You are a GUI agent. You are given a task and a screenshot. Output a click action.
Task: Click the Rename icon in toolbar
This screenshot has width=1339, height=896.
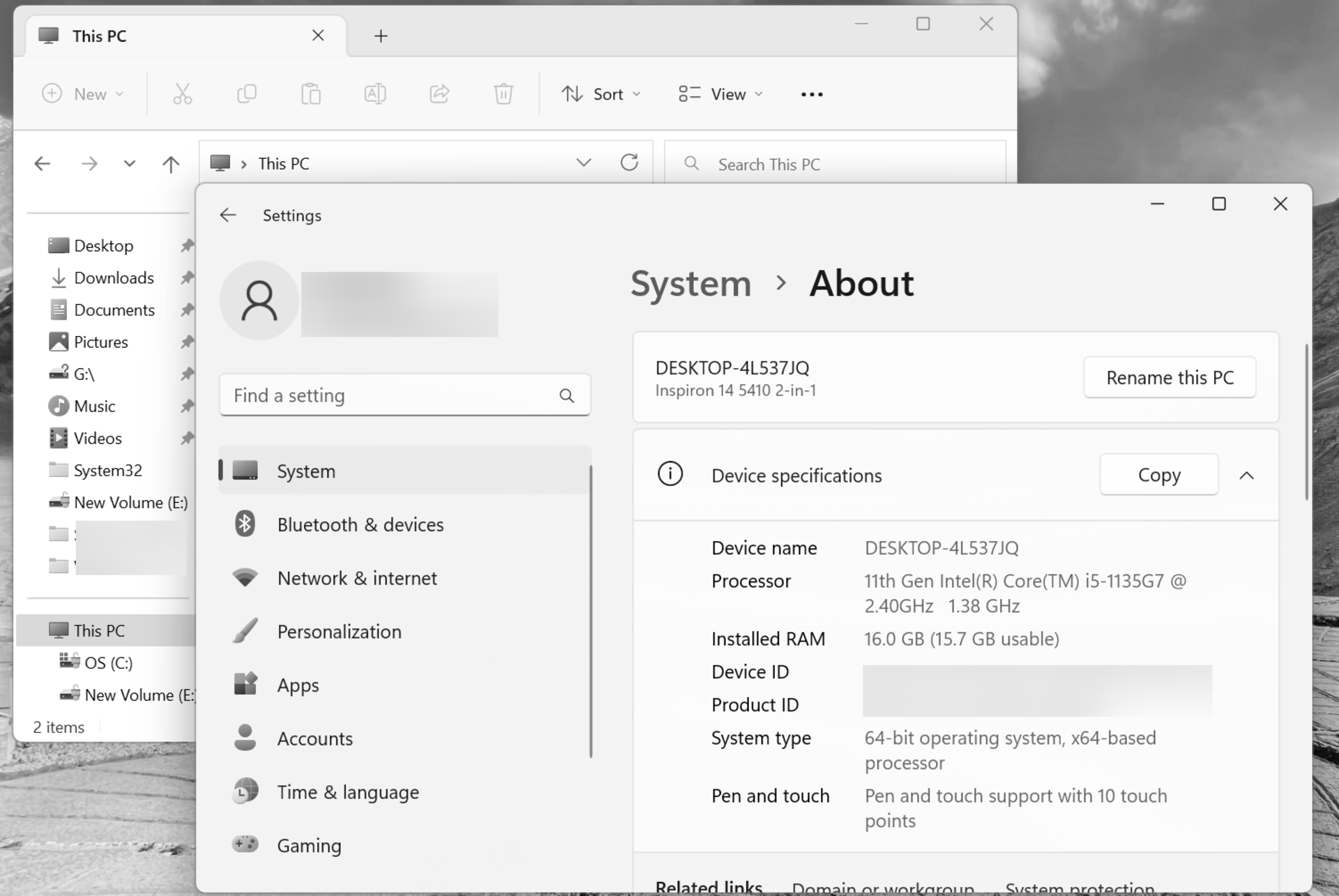(375, 94)
